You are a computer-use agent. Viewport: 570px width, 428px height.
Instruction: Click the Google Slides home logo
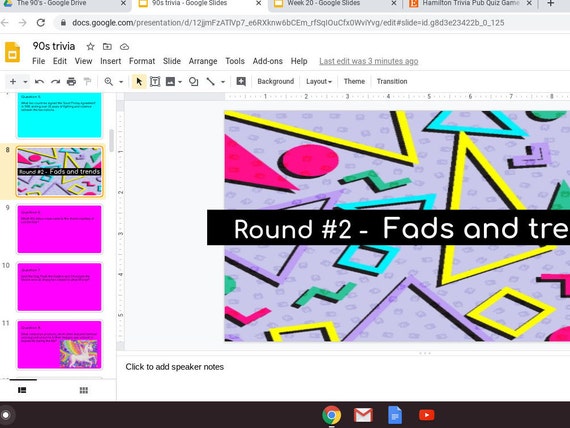pos(12,52)
